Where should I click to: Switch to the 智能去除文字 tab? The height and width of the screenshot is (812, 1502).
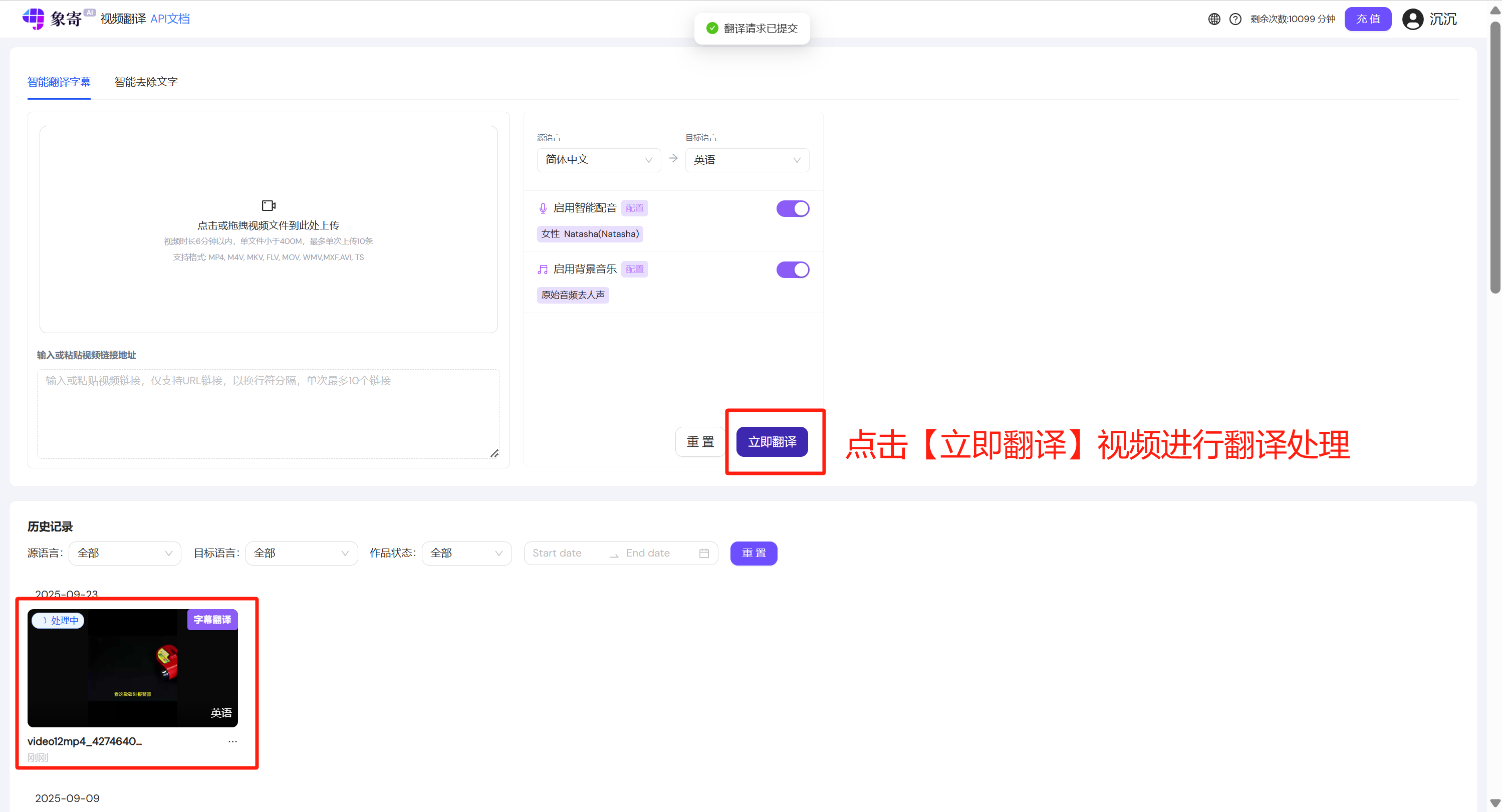tap(146, 82)
